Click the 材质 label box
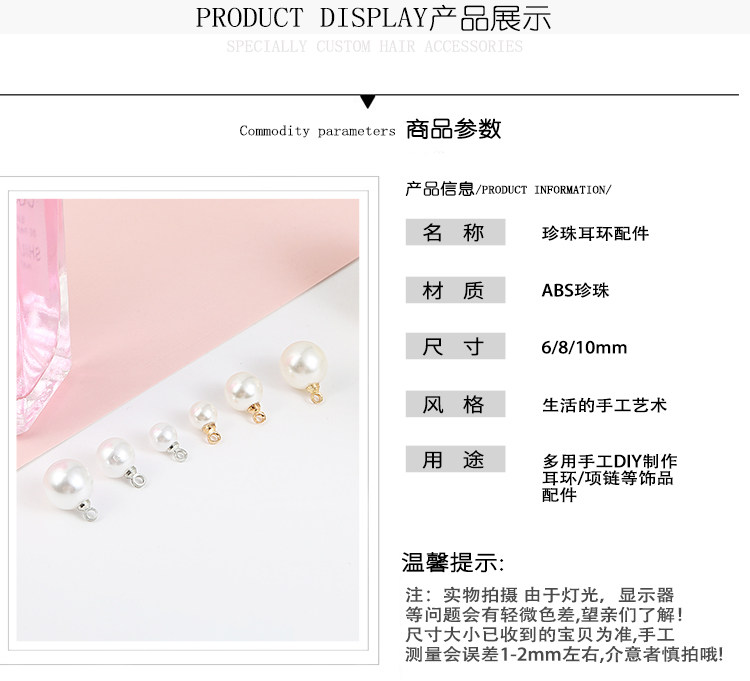750x681 pixels. click(x=455, y=290)
